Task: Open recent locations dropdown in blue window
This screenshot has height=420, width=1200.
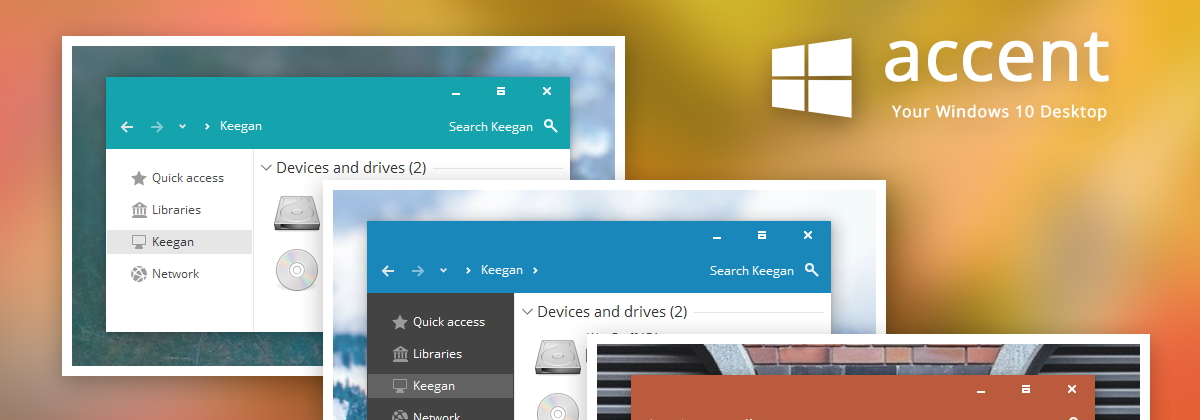Action: click(443, 271)
